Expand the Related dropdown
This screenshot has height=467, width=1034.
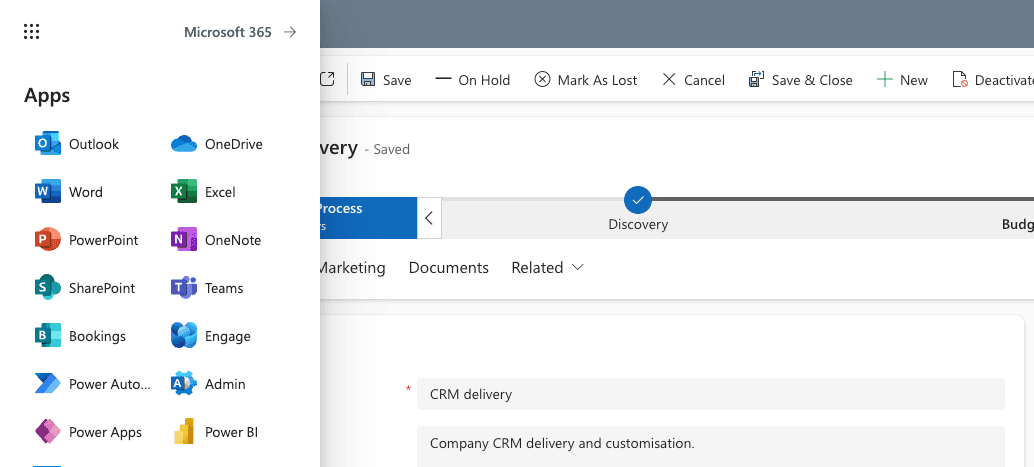tap(548, 268)
